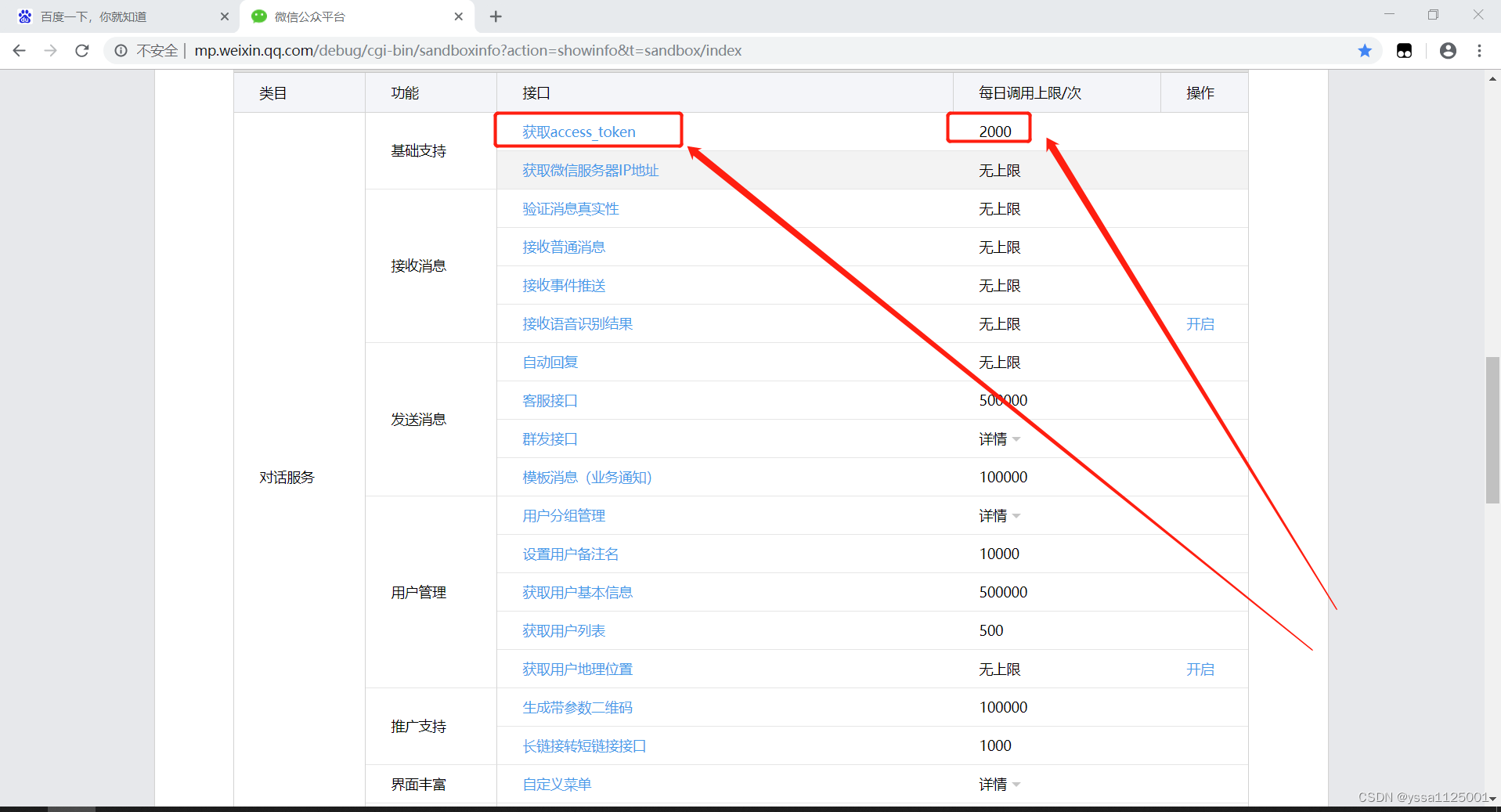This screenshot has width=1501, height=812.
Task: Click the page vertical scrollbar thumb
Action: (x=1492, y=430)
